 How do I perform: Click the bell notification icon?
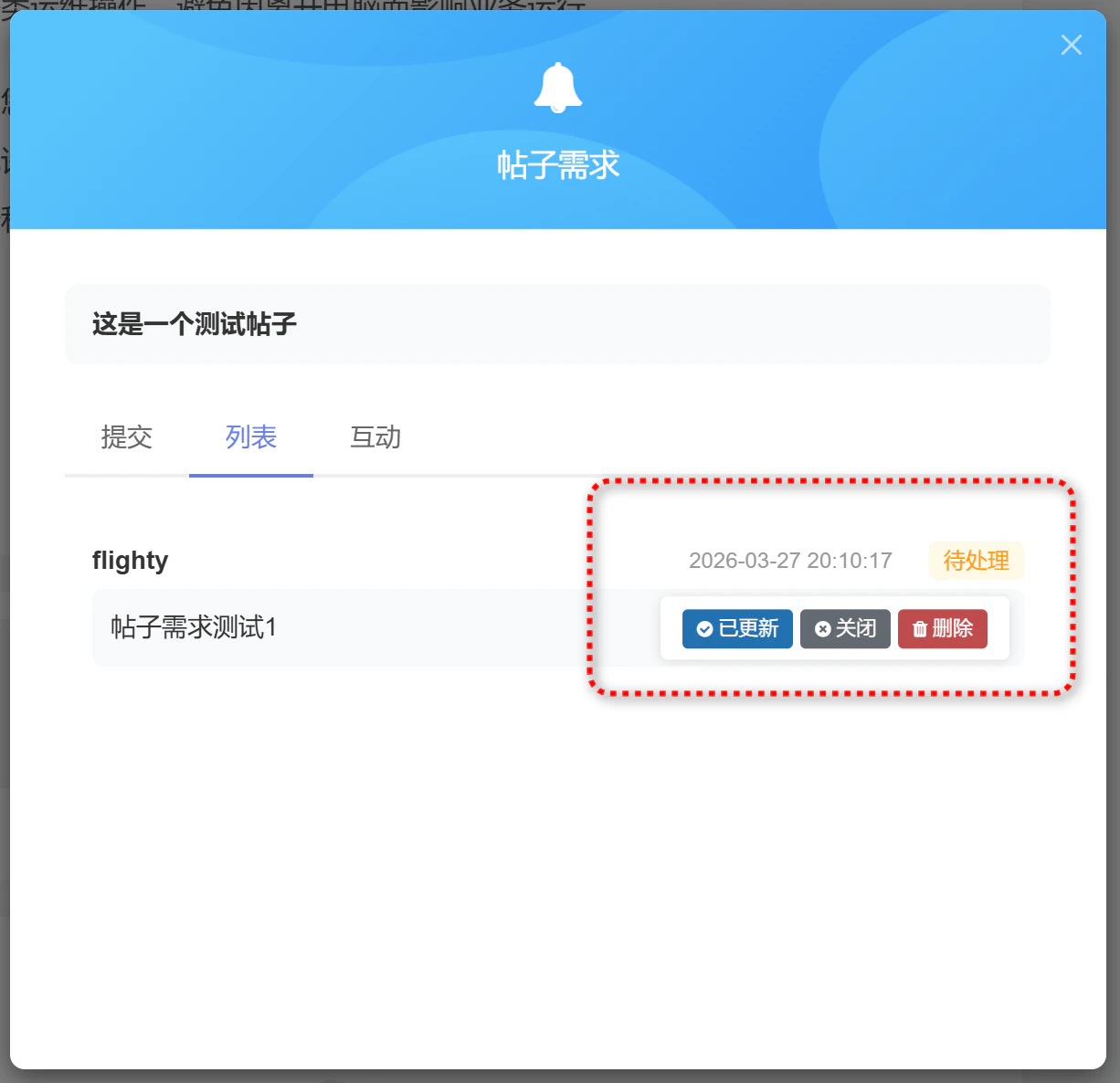[558, 89]
